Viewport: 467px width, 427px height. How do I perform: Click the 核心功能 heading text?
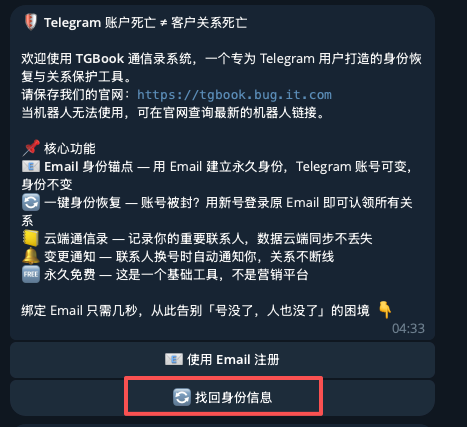(x=70, y=148)
